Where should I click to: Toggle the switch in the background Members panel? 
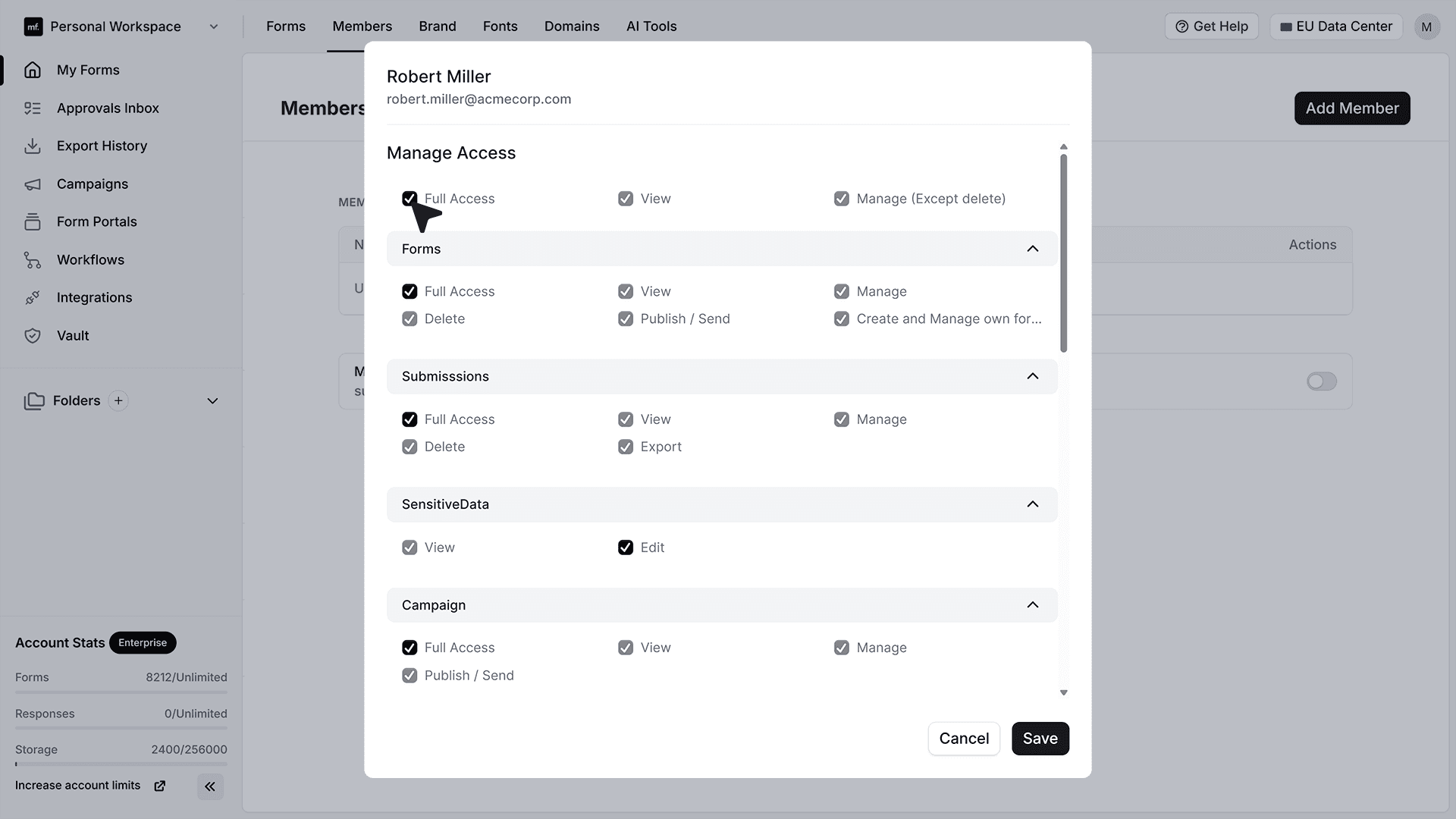1322,381
